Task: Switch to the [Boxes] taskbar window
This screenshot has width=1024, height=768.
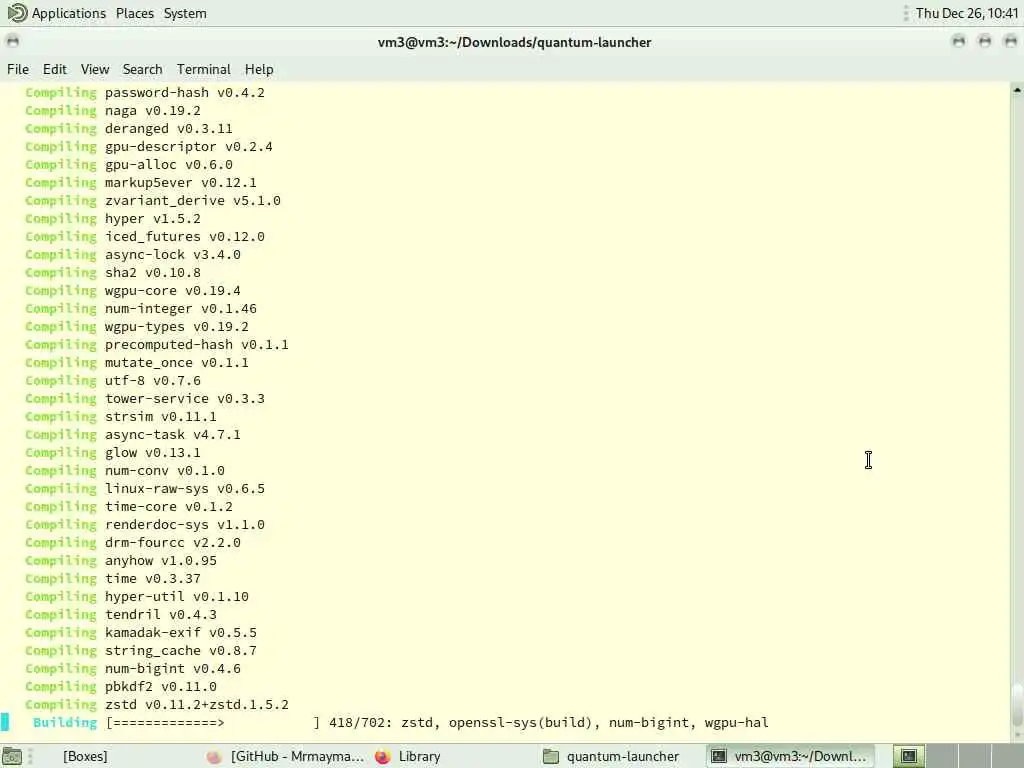Action: 85,756
